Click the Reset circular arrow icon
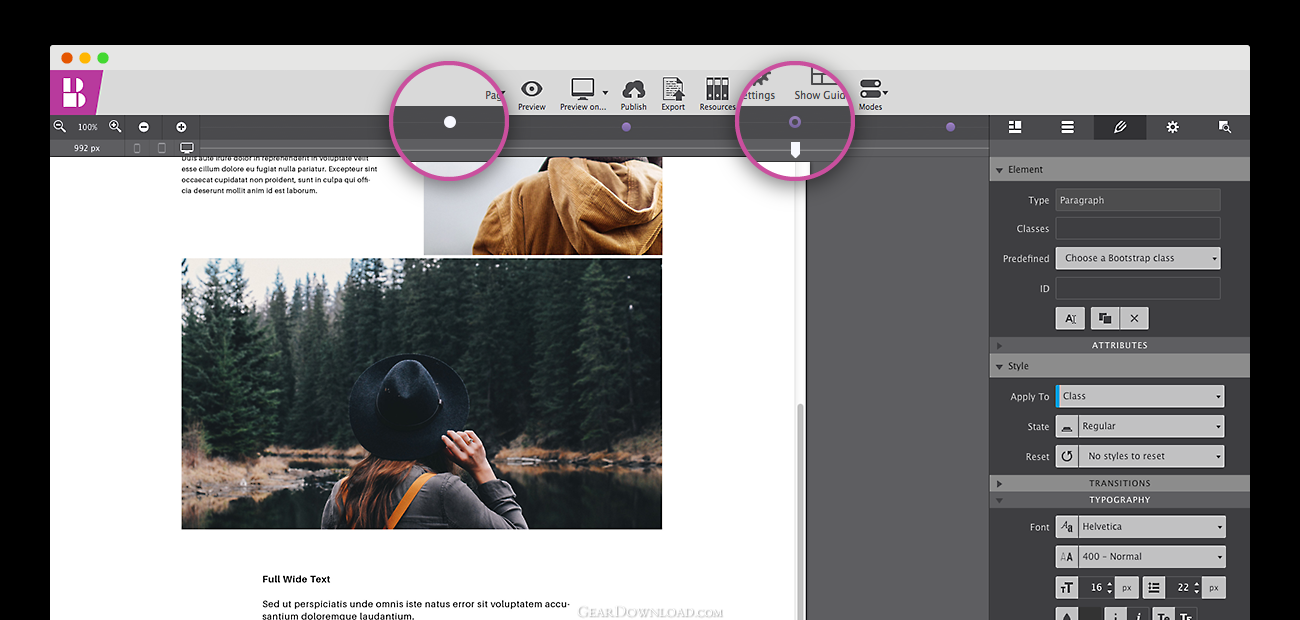Image resolution: width=1300 pixels, height=620 pixels. coord(1067,456)
